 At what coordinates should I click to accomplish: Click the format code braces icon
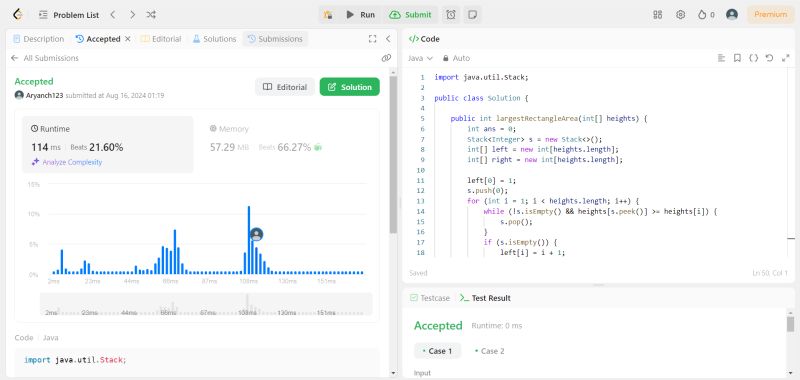pyautogui.click(x=753, y=58)
